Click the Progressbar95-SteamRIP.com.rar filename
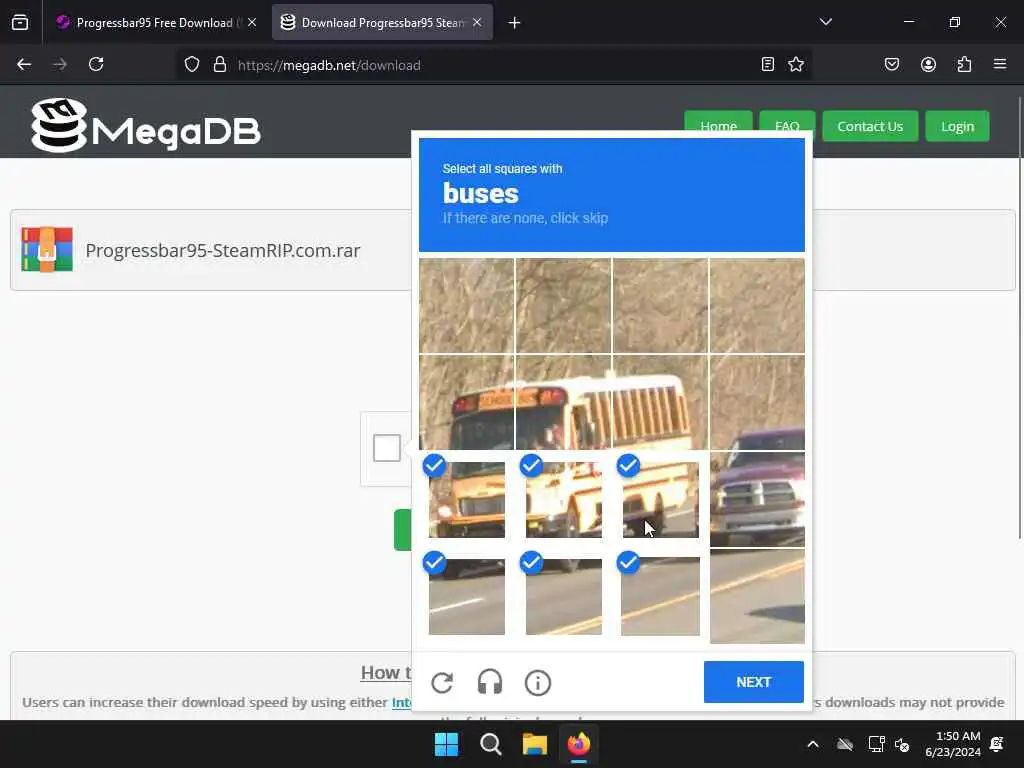 point(223,250)
